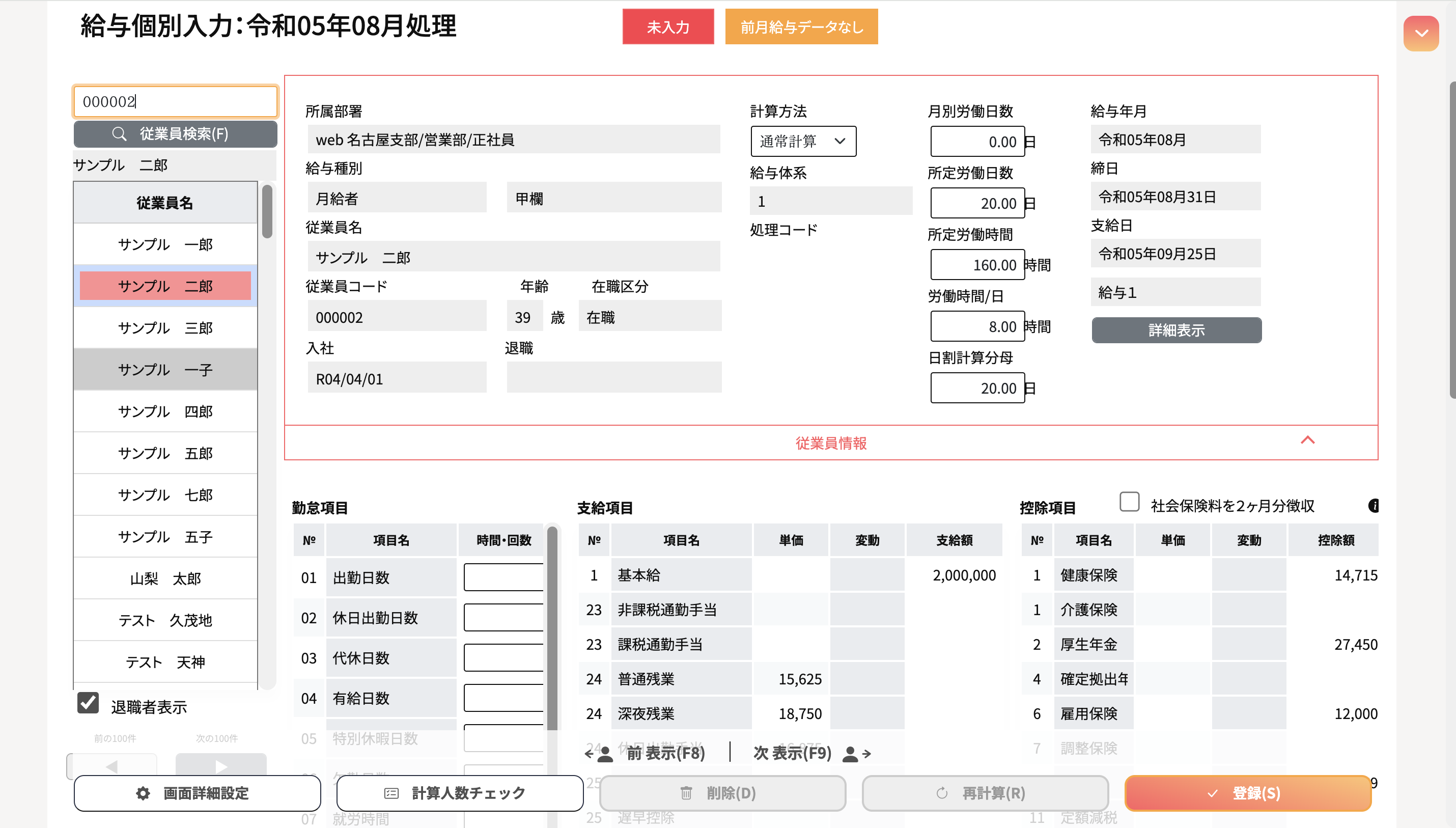Click the 従業員名 list header
The image size is (1456, 828).
165,203
